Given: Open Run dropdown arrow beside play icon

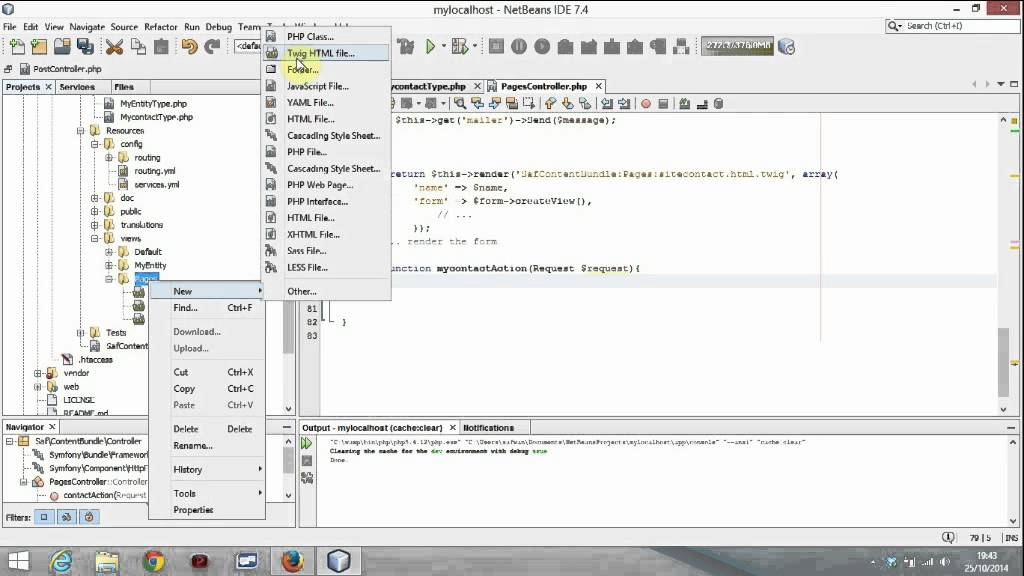Looking at the screenshot, I should (x=443, y=46).
